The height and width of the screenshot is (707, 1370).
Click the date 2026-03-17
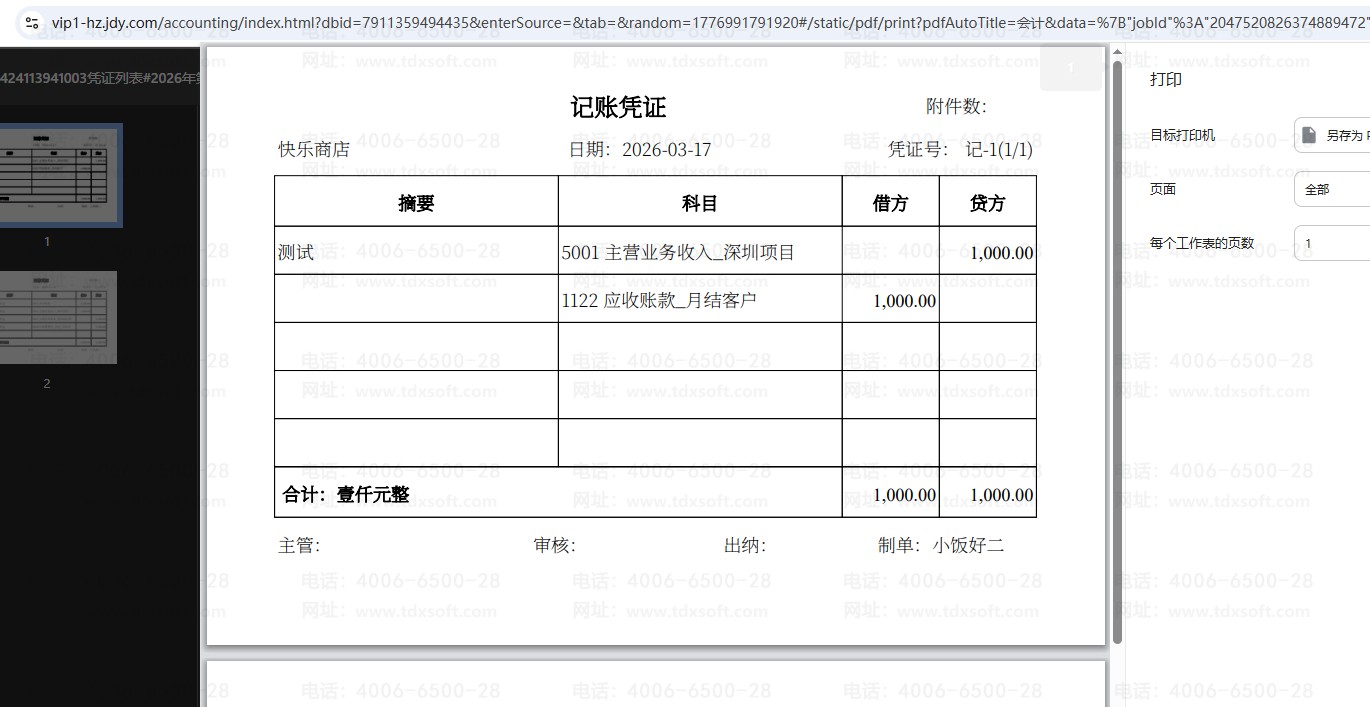pos(666,150)
